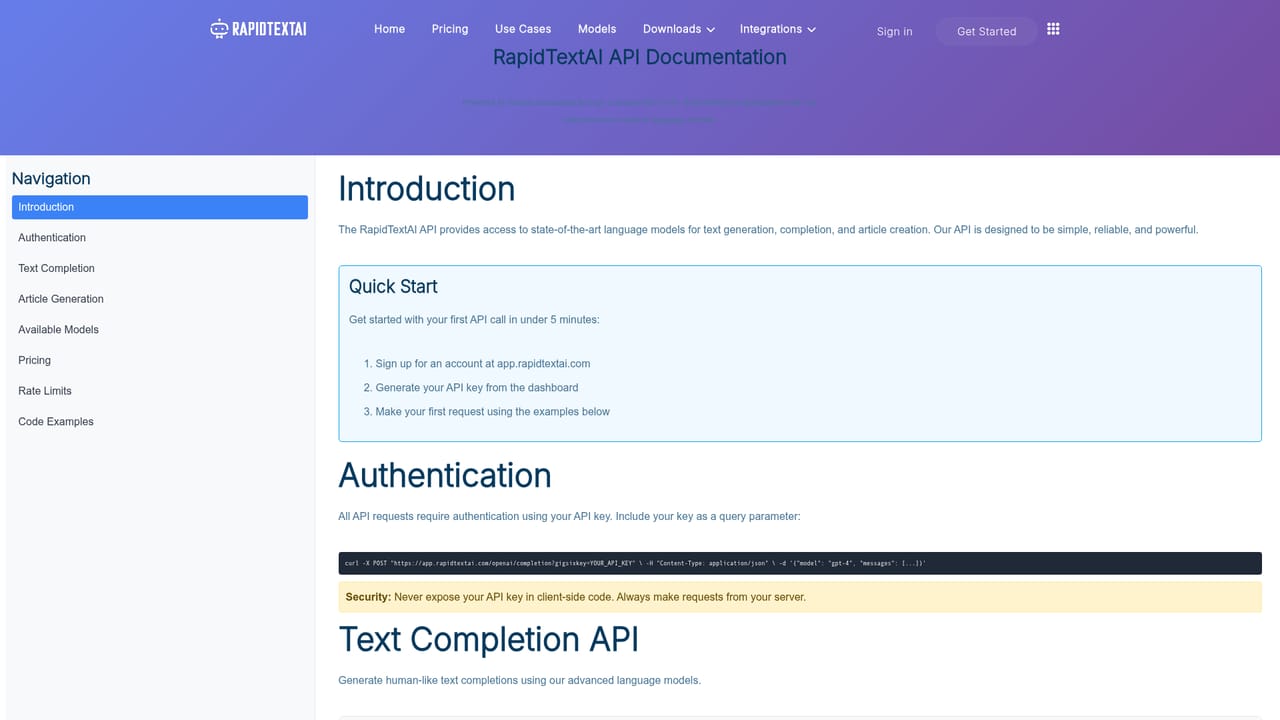Click 'Make your first request' step
This screenshot has width=1280, height=720.
click(x=493, y=412)
